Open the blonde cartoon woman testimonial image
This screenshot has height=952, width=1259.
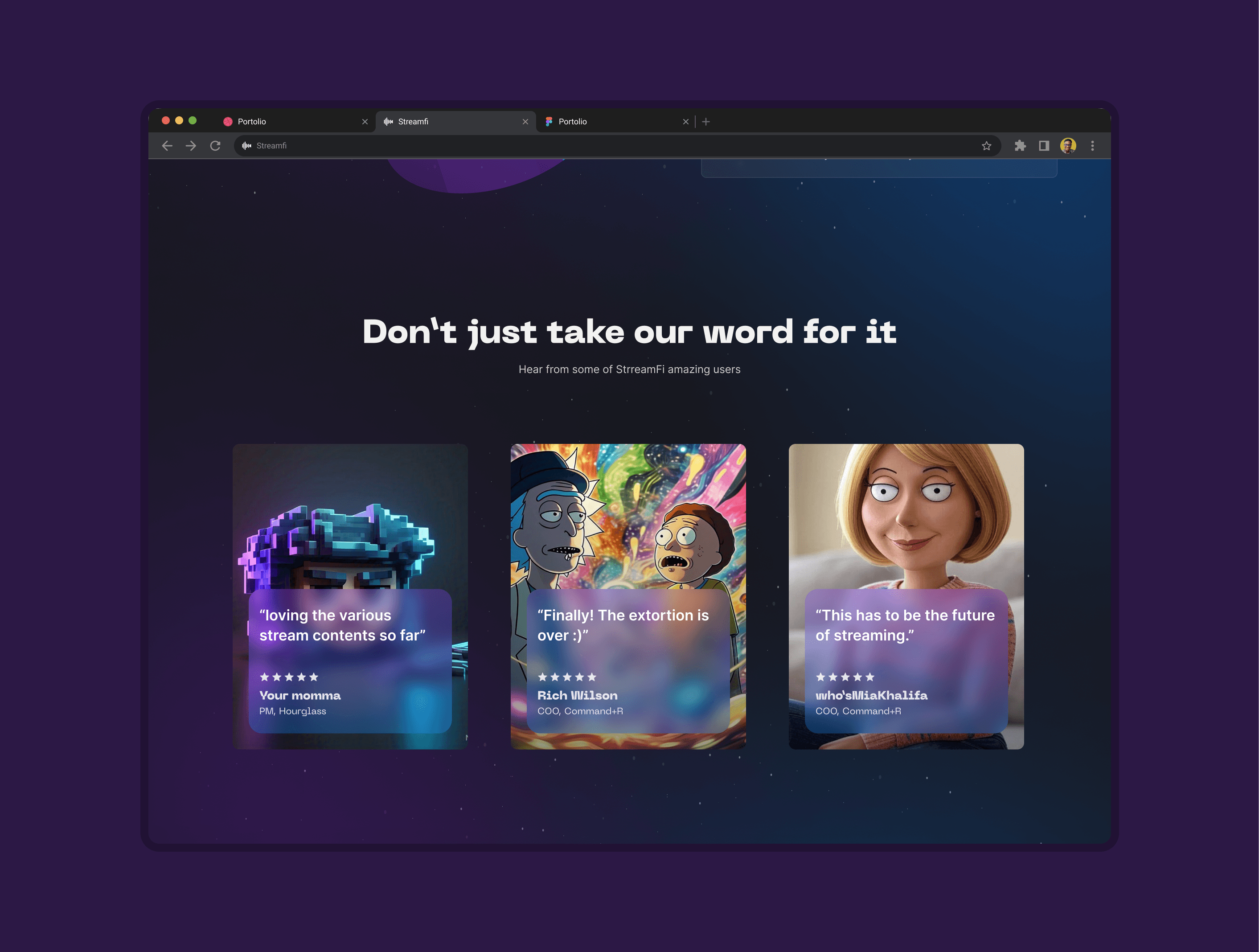[906, 516]
